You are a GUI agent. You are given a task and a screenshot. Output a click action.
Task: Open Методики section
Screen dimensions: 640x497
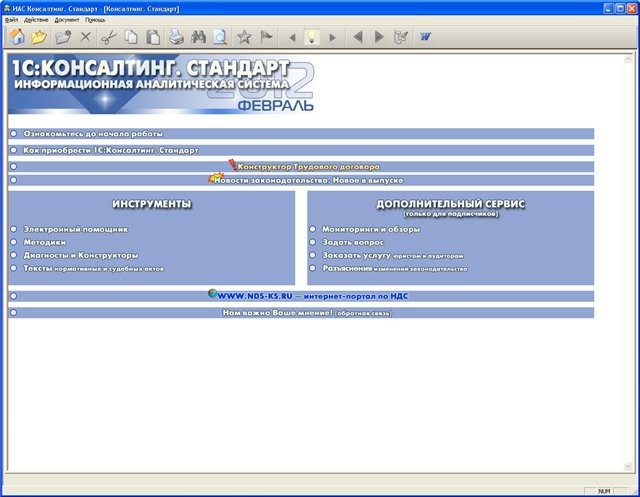(44, 242)
